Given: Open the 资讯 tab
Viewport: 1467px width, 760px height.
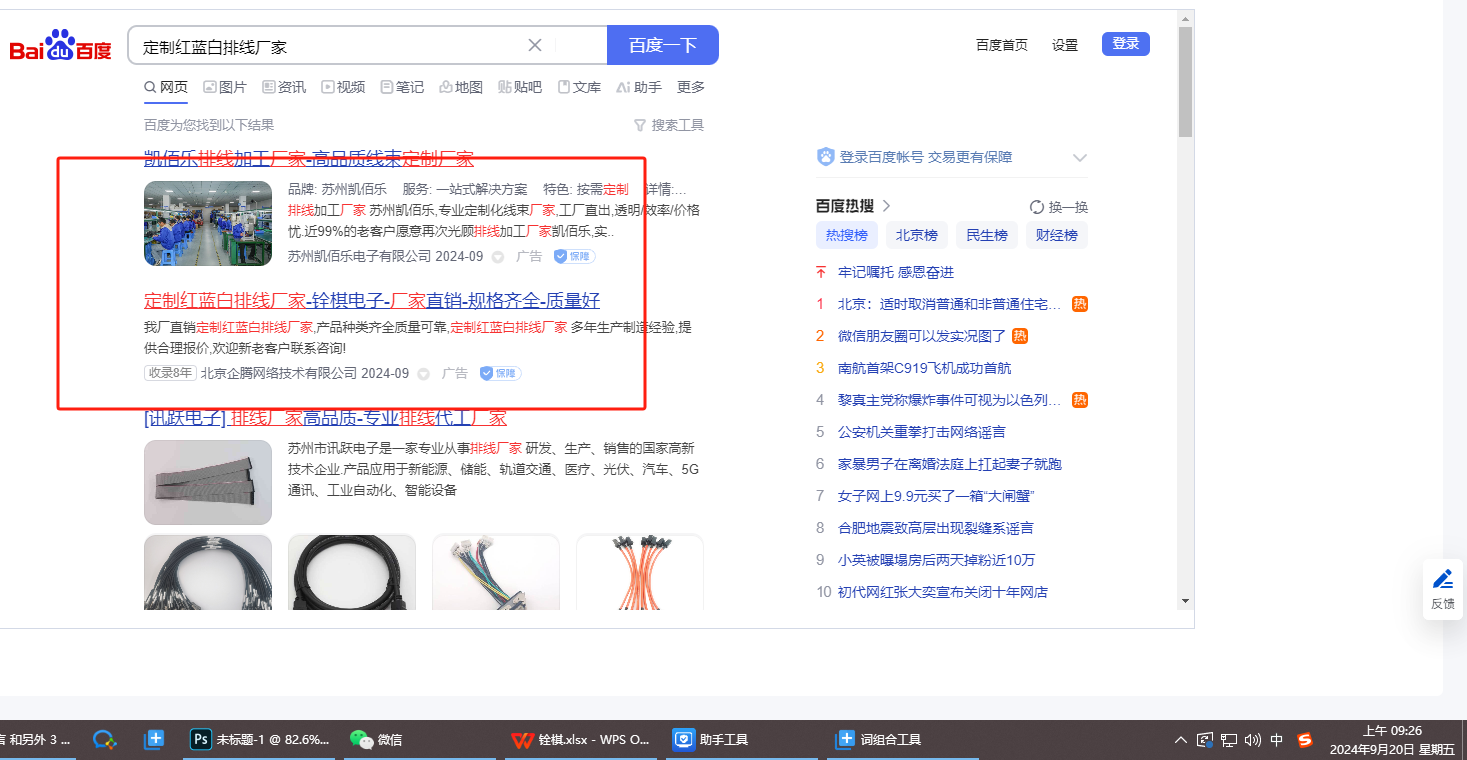Looking at the screenshot, I should tap(284, 87).
